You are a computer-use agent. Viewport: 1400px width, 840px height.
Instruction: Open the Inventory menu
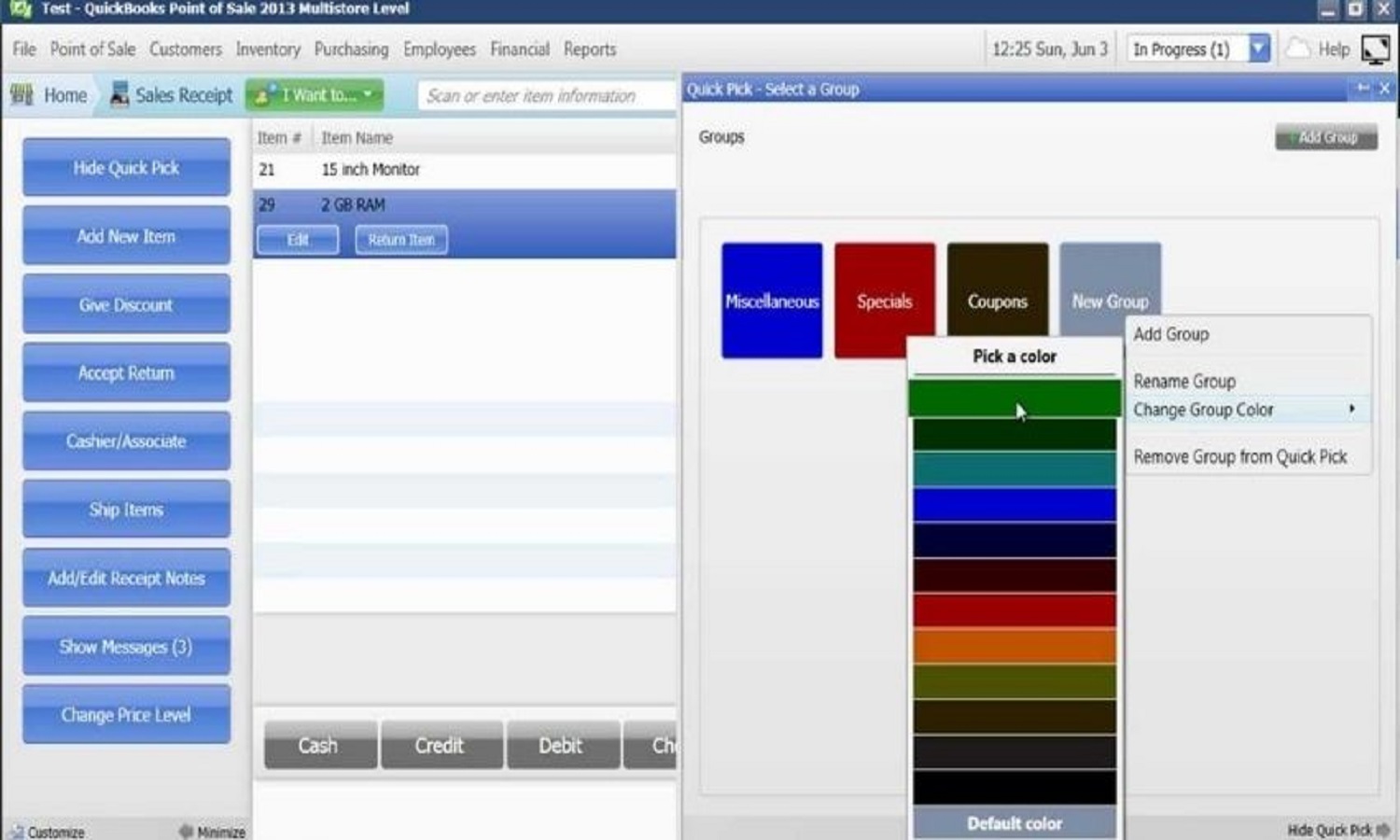coord(268,49)
